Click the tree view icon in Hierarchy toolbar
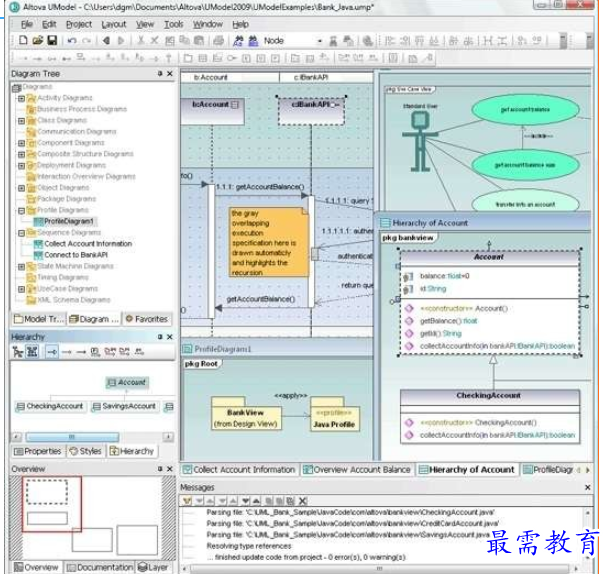Screen dimensions: 608x574 pyautogui.click(x=18, y=352)
